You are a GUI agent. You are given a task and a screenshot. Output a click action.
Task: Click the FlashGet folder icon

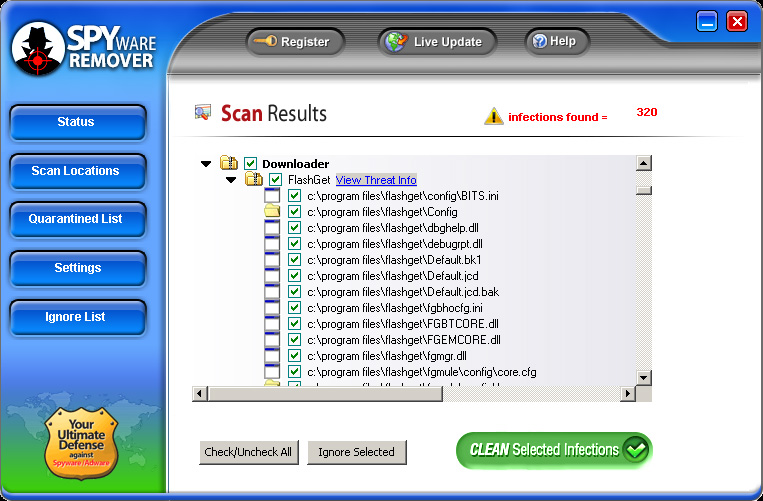254,179
